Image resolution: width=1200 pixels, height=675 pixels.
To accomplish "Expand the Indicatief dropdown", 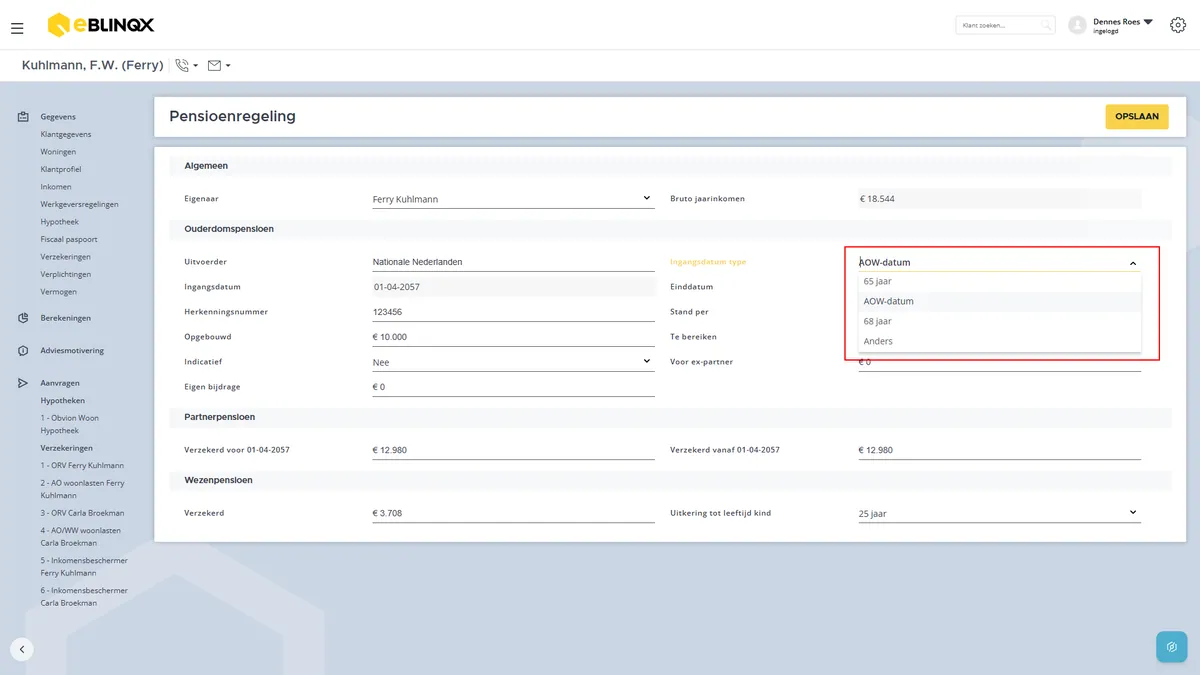I will click(513, 362).
